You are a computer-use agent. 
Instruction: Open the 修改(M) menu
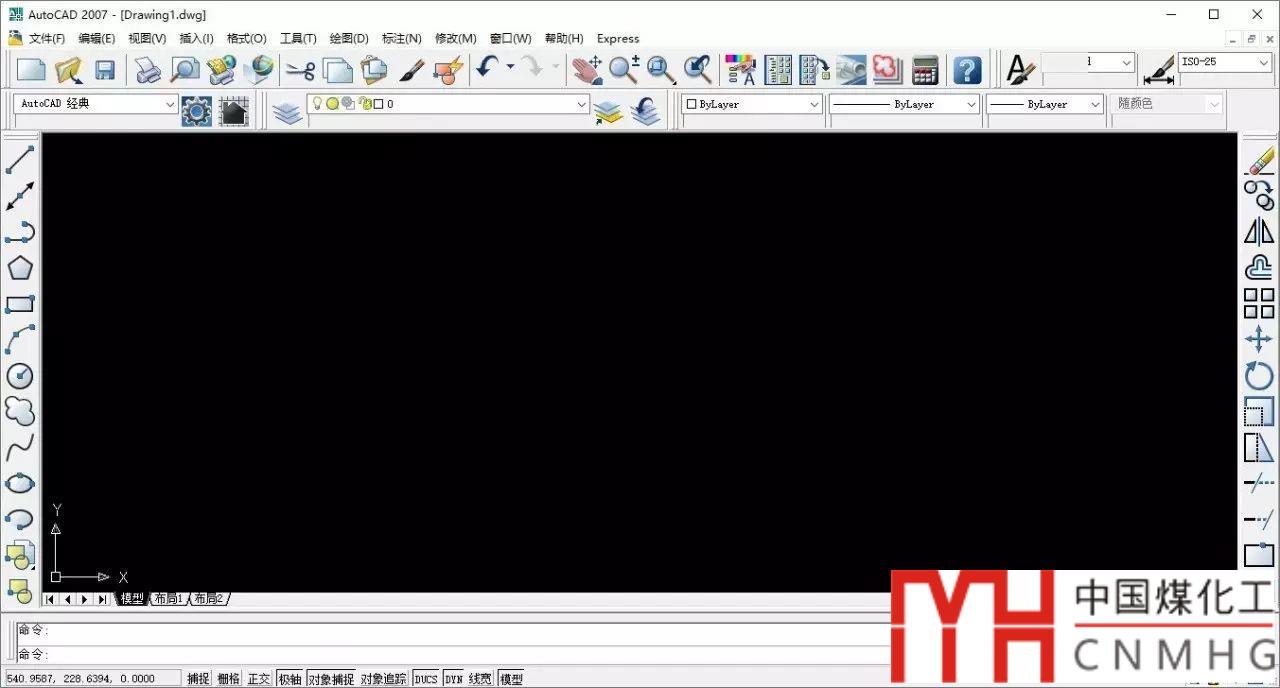point(456,38)
